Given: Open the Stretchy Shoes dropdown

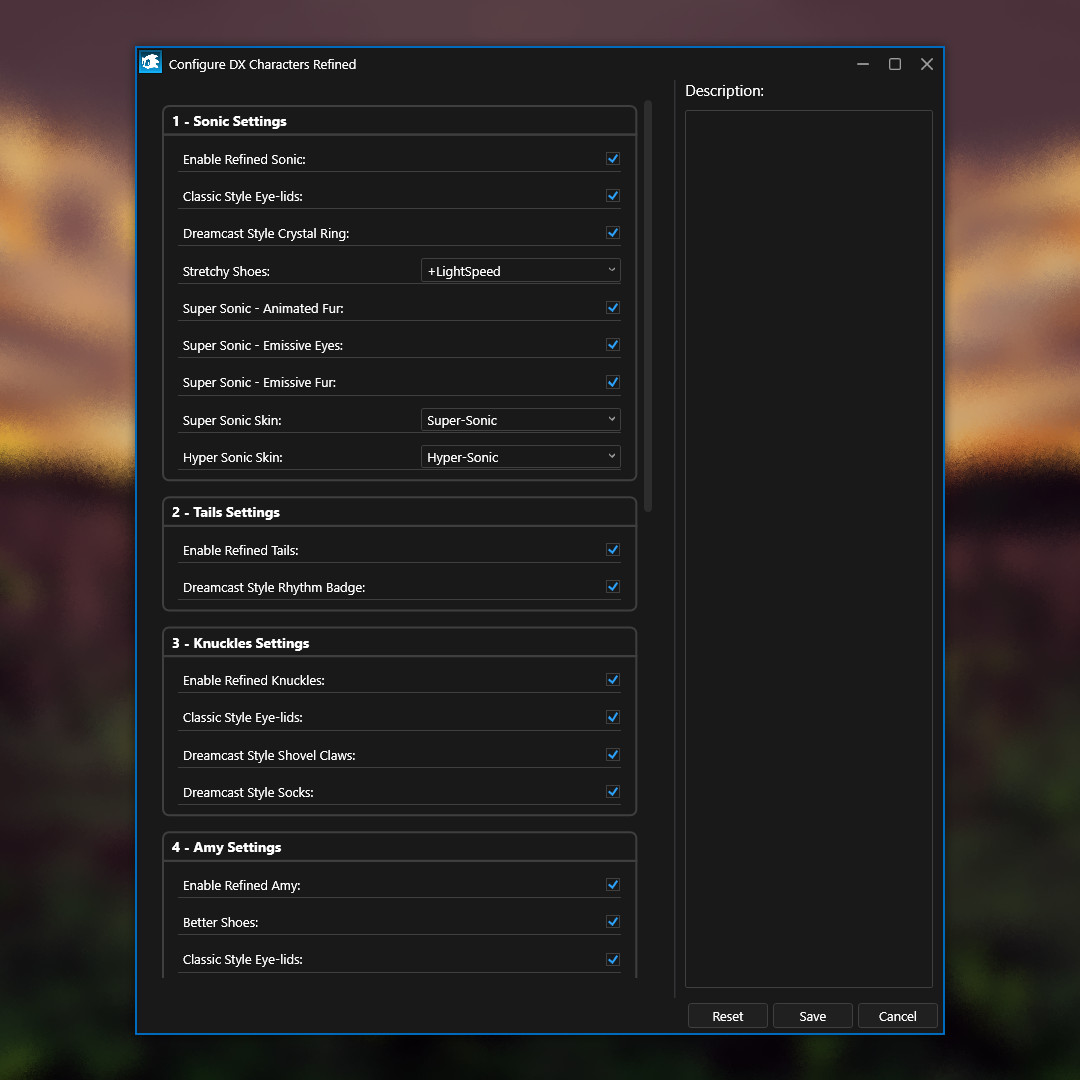Looking at the screenshot, I should pyautogui.click(x=520, y=270).
